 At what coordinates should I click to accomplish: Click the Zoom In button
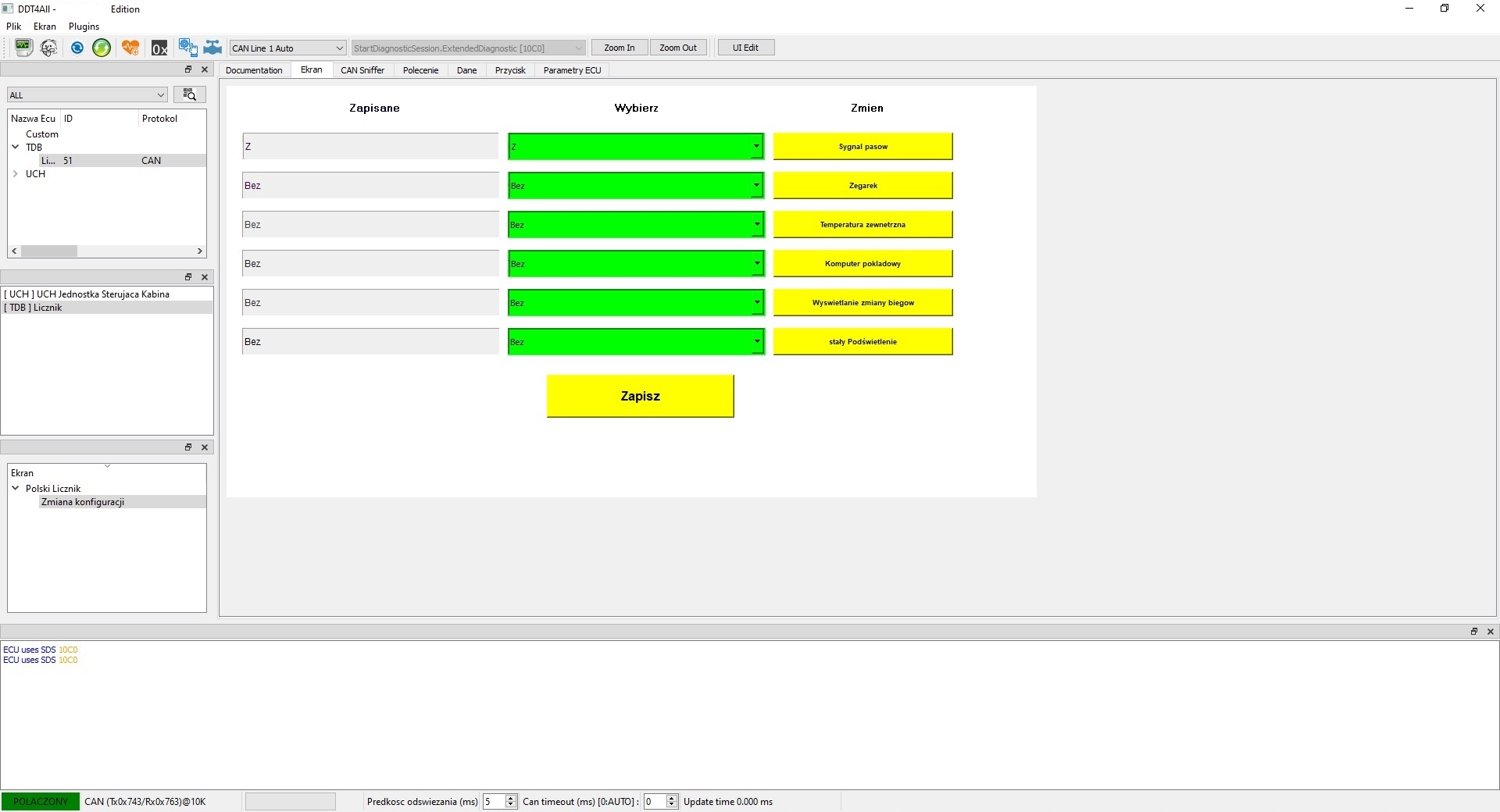pos(620,48)
